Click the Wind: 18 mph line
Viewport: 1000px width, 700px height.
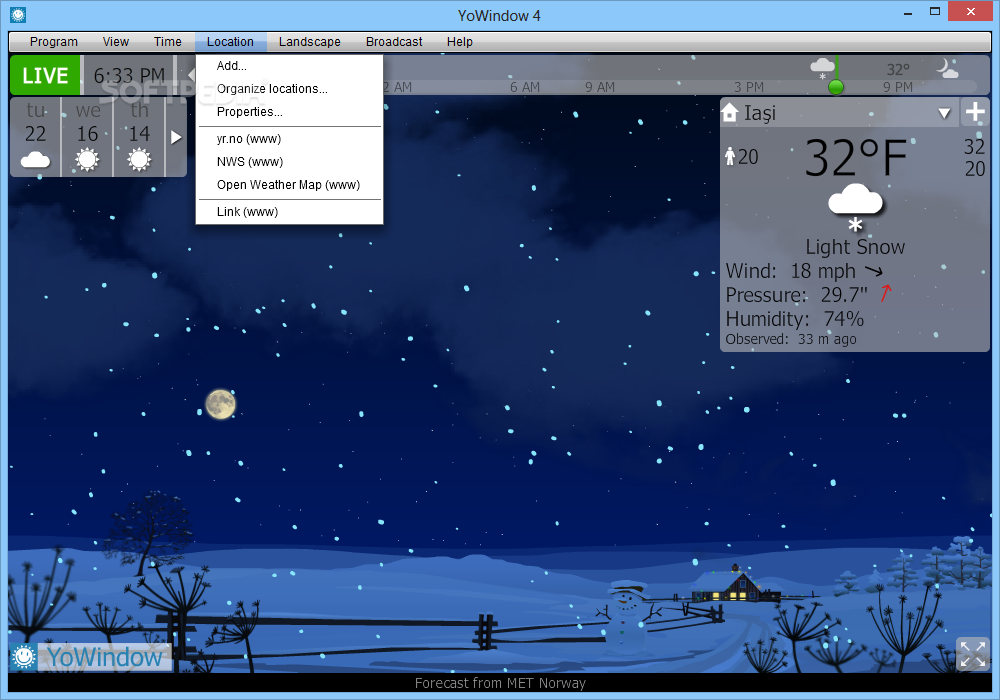tap(805, 271)
